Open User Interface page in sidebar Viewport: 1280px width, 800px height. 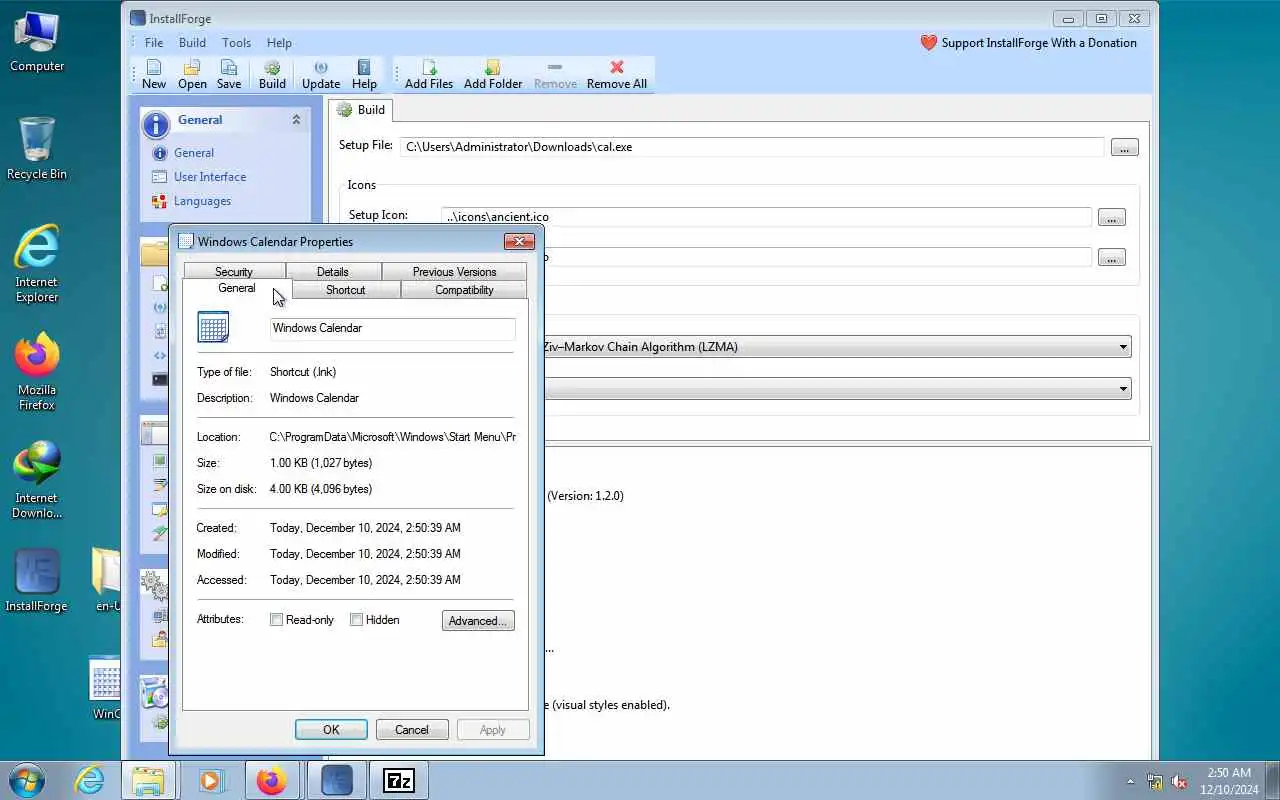[x=210, y=177]
